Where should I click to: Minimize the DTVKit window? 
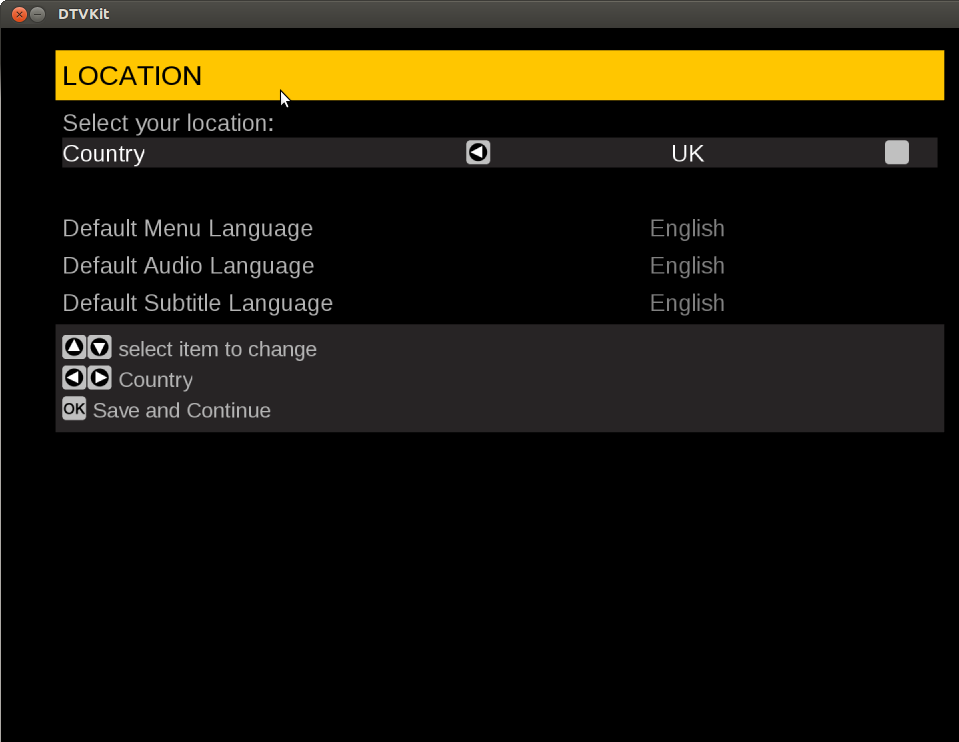[37, 14]
